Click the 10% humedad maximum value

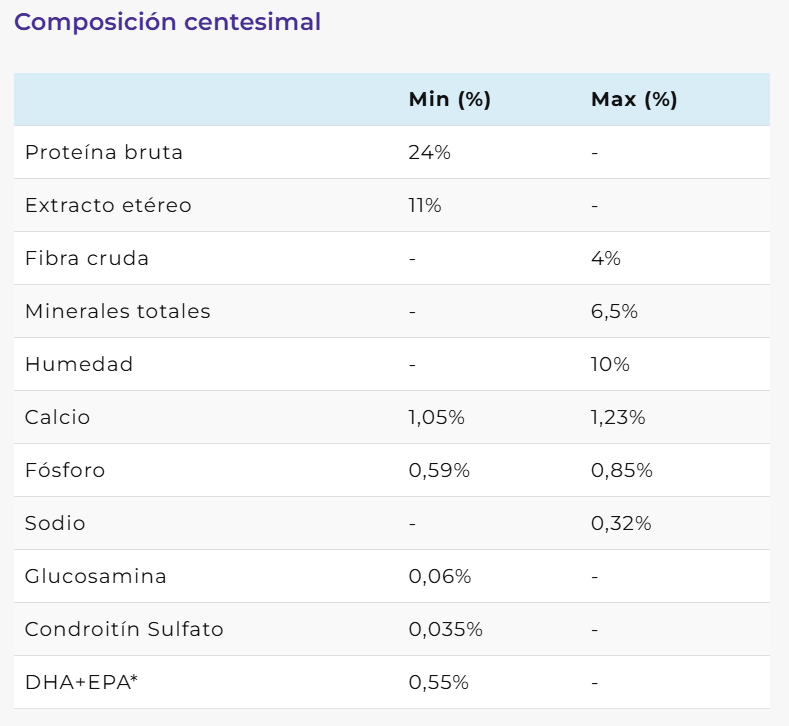(x=610, y=364)
